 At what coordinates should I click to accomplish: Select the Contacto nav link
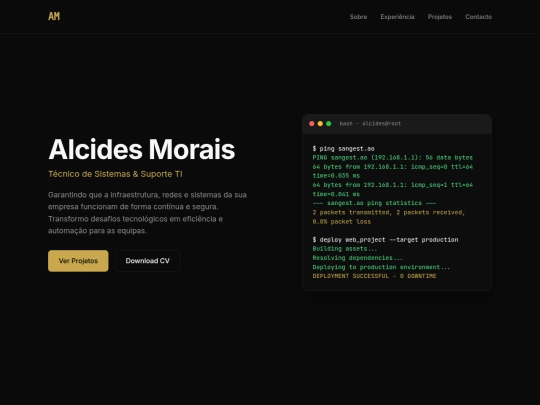pos(478,17)
